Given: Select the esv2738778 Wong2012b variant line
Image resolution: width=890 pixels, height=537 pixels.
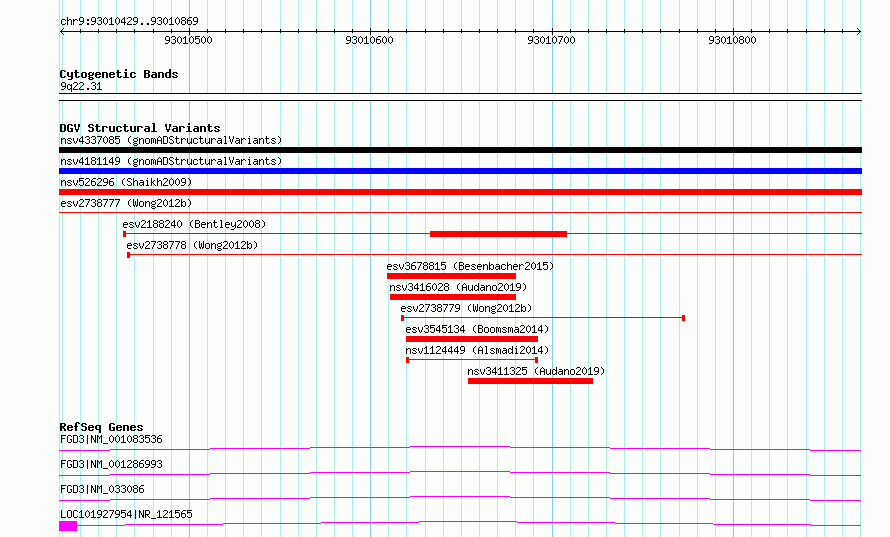Looking at the screenshot, I should click(x=494, y=255).
